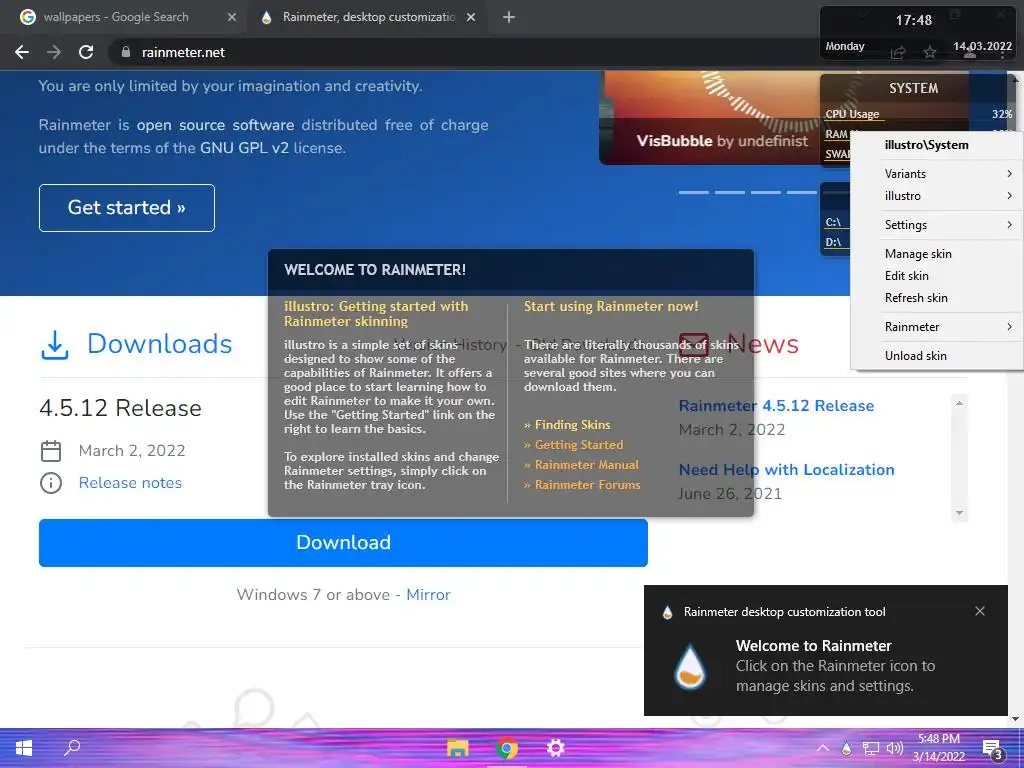Open the Action Center notifications icon
Image resolution: width=1024 pixels, height=768 pixels.
[993, 748]
